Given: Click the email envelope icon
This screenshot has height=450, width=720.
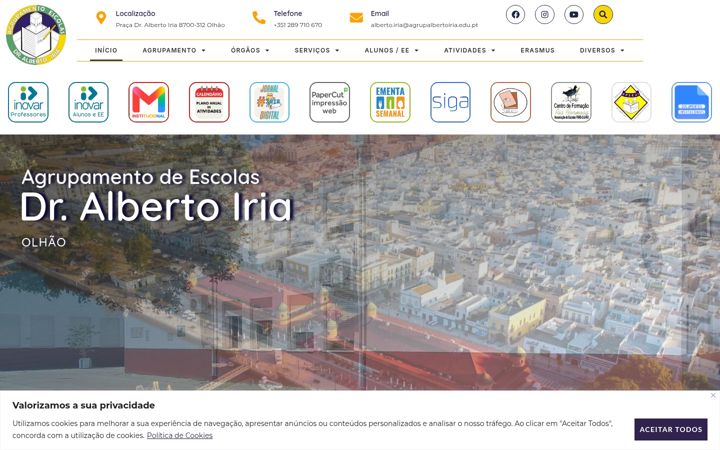Looking at the screenshot, I should click(x=356, y=18).
